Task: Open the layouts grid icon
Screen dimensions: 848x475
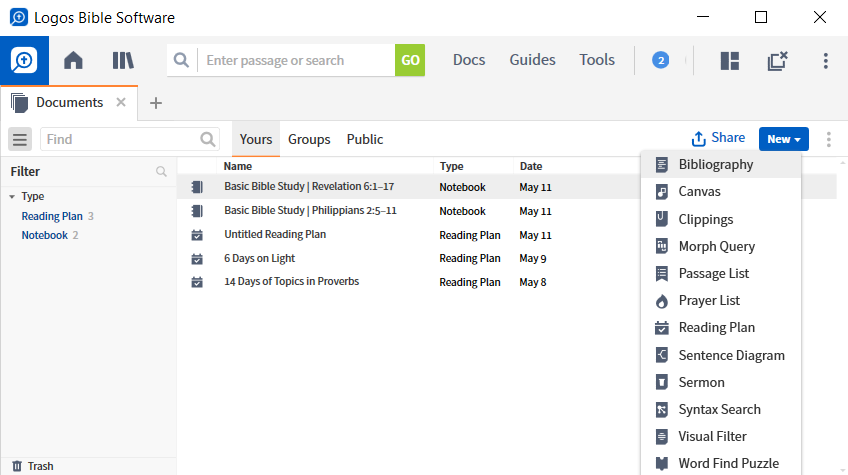Action: [x=730, y=61]
